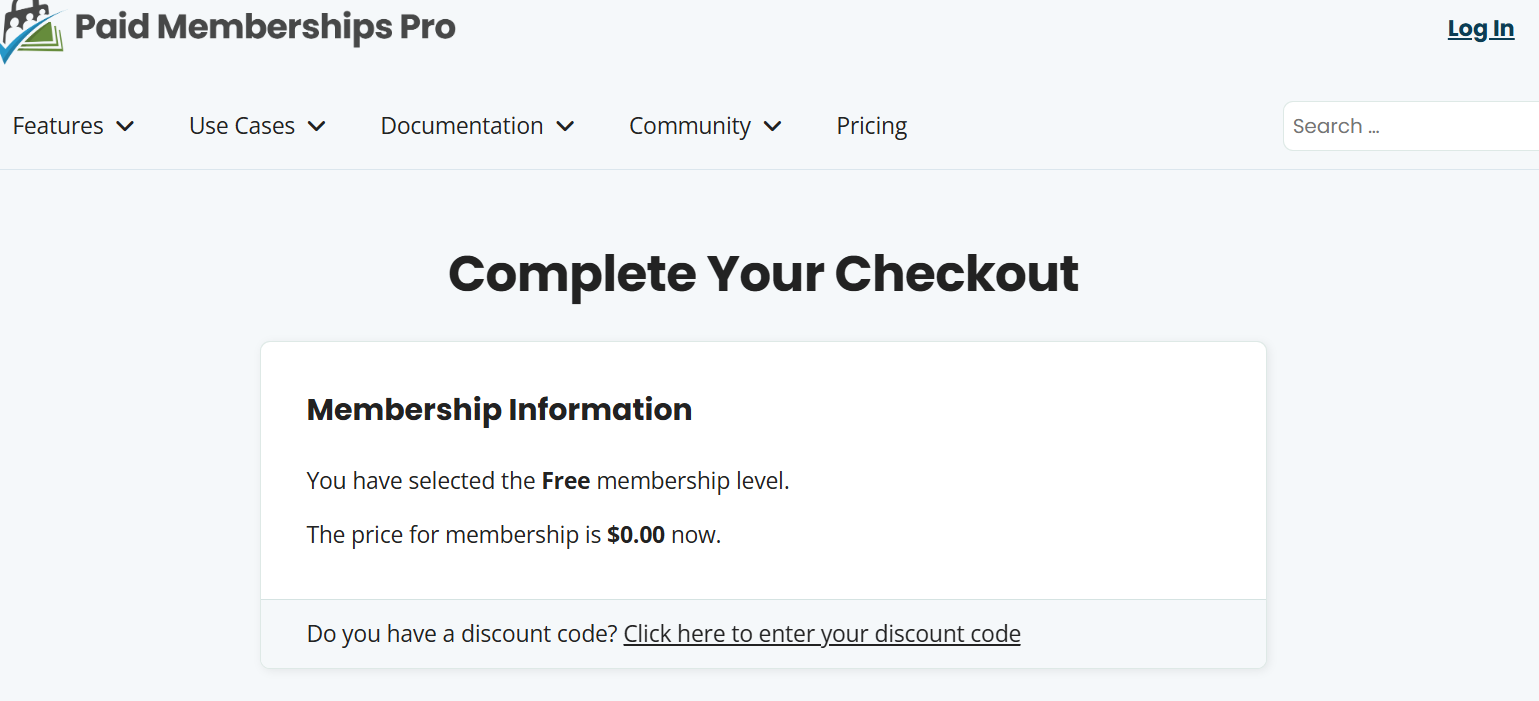
Task: Open the Log In link
Action: pyautogui.click(x=1481, y=29)
